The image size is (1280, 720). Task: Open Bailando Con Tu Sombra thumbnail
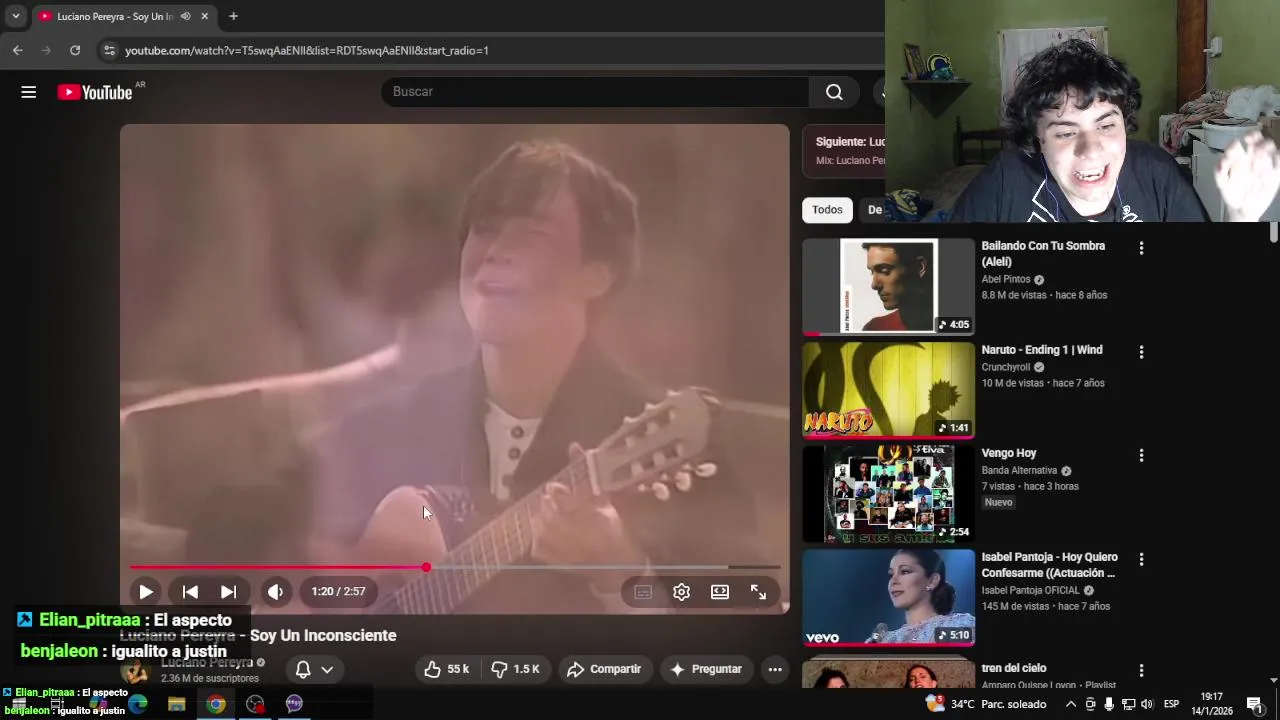pos(888,286)
